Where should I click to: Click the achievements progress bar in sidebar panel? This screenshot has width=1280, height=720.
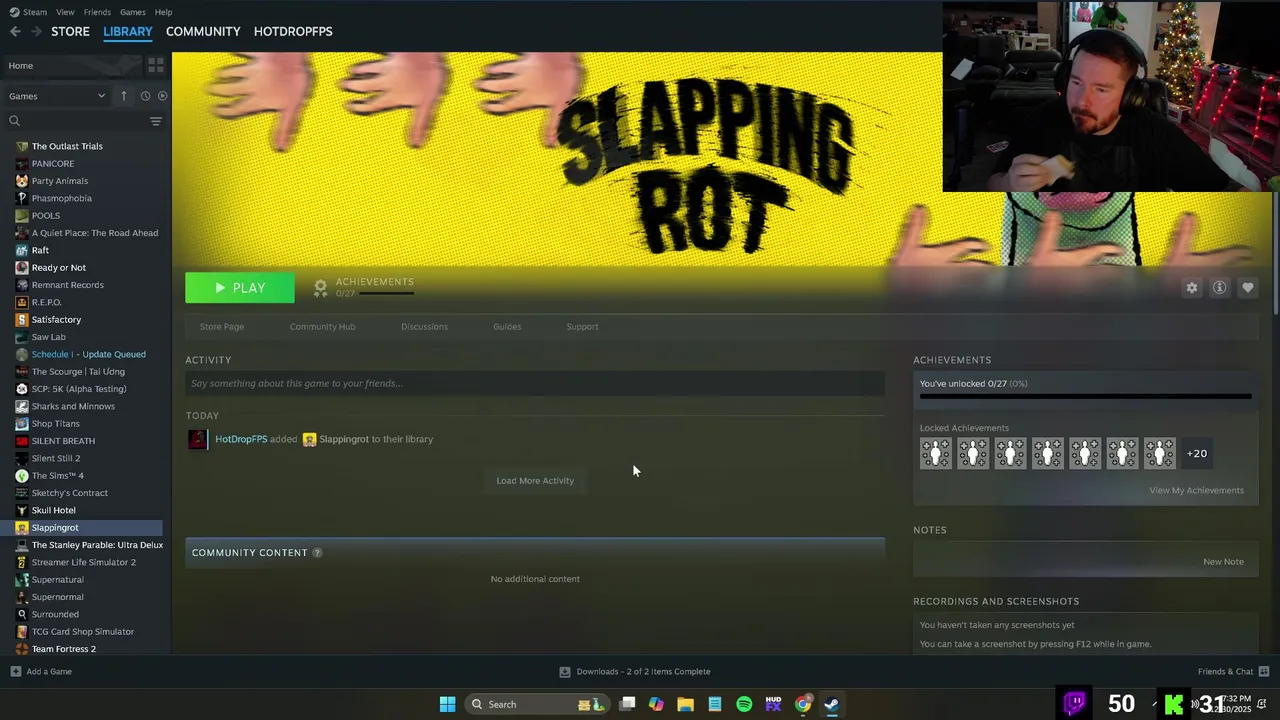(x=1085, y=397)
